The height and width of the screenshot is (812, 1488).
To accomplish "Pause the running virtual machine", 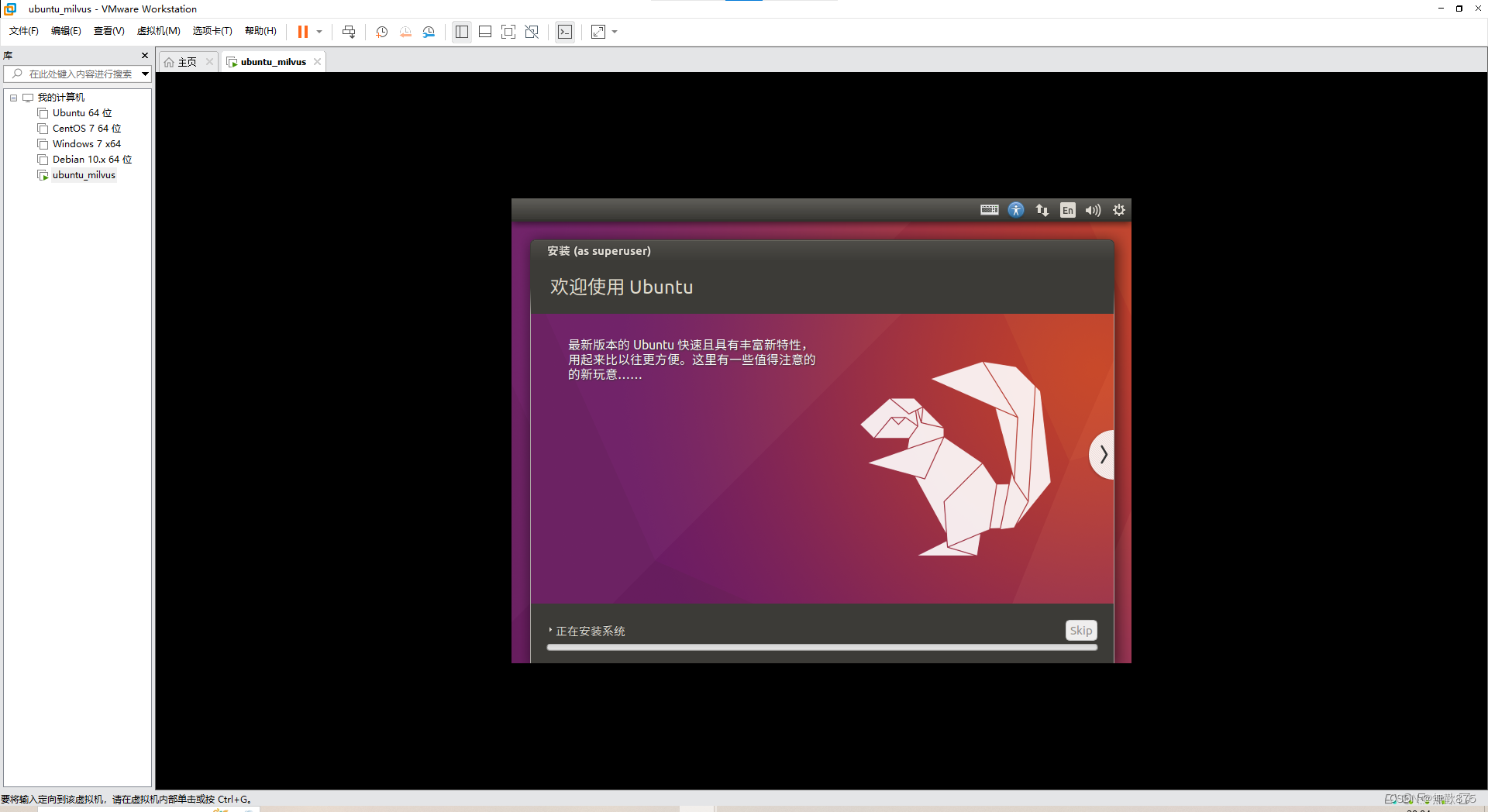I will pyautogui.click(x=303, y=32).
